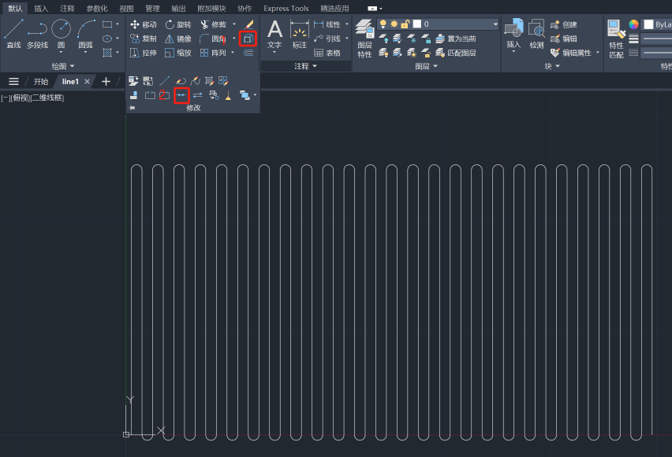Expand the Fillet (圆角) dropdown arrow
Viewport: 672px width, 457px height.
tap(234, 39)
